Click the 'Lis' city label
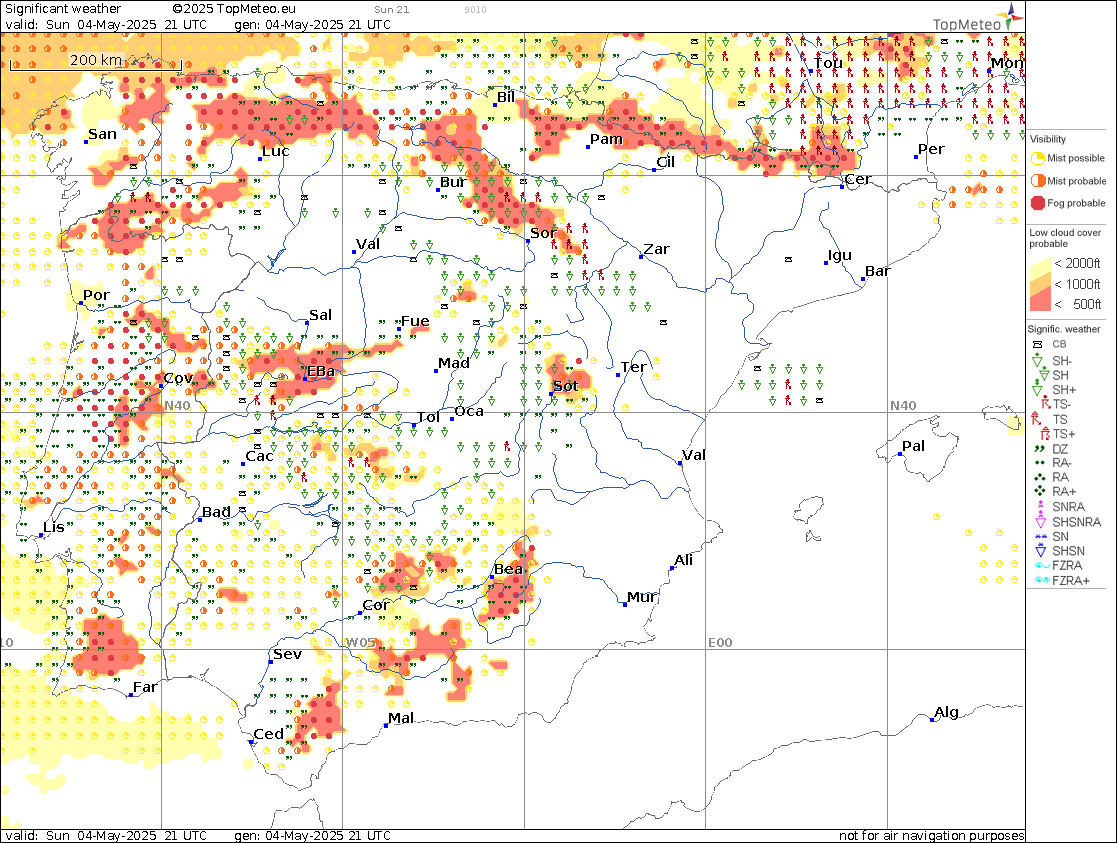This screenshot has width=1117, height=843. pos(54,527)
